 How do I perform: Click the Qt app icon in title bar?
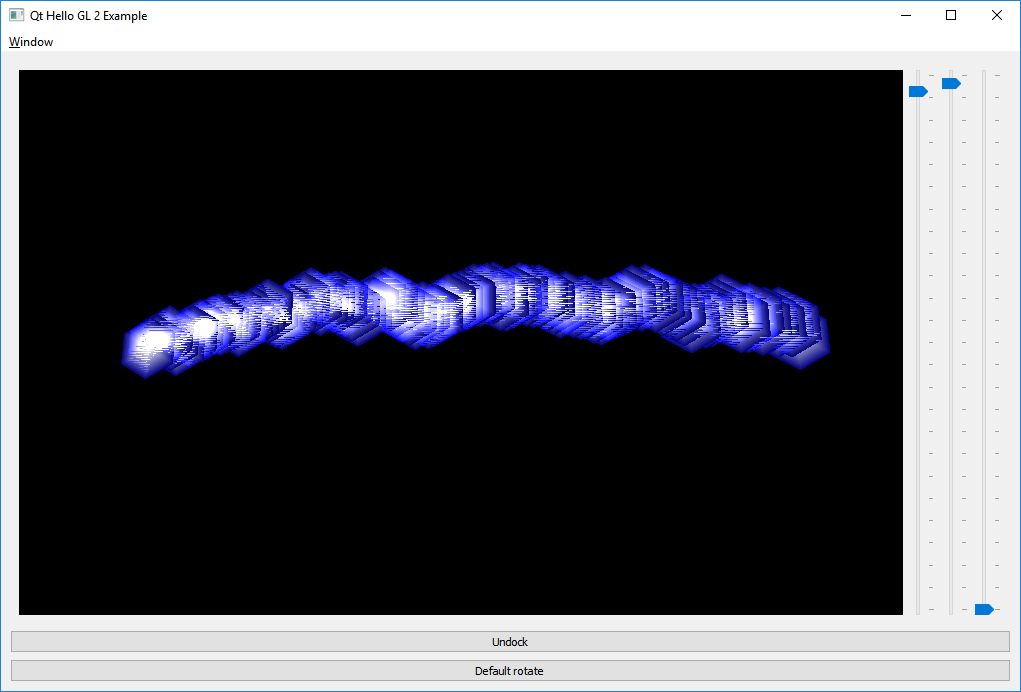pyautogui.click(x=16, y=15)
